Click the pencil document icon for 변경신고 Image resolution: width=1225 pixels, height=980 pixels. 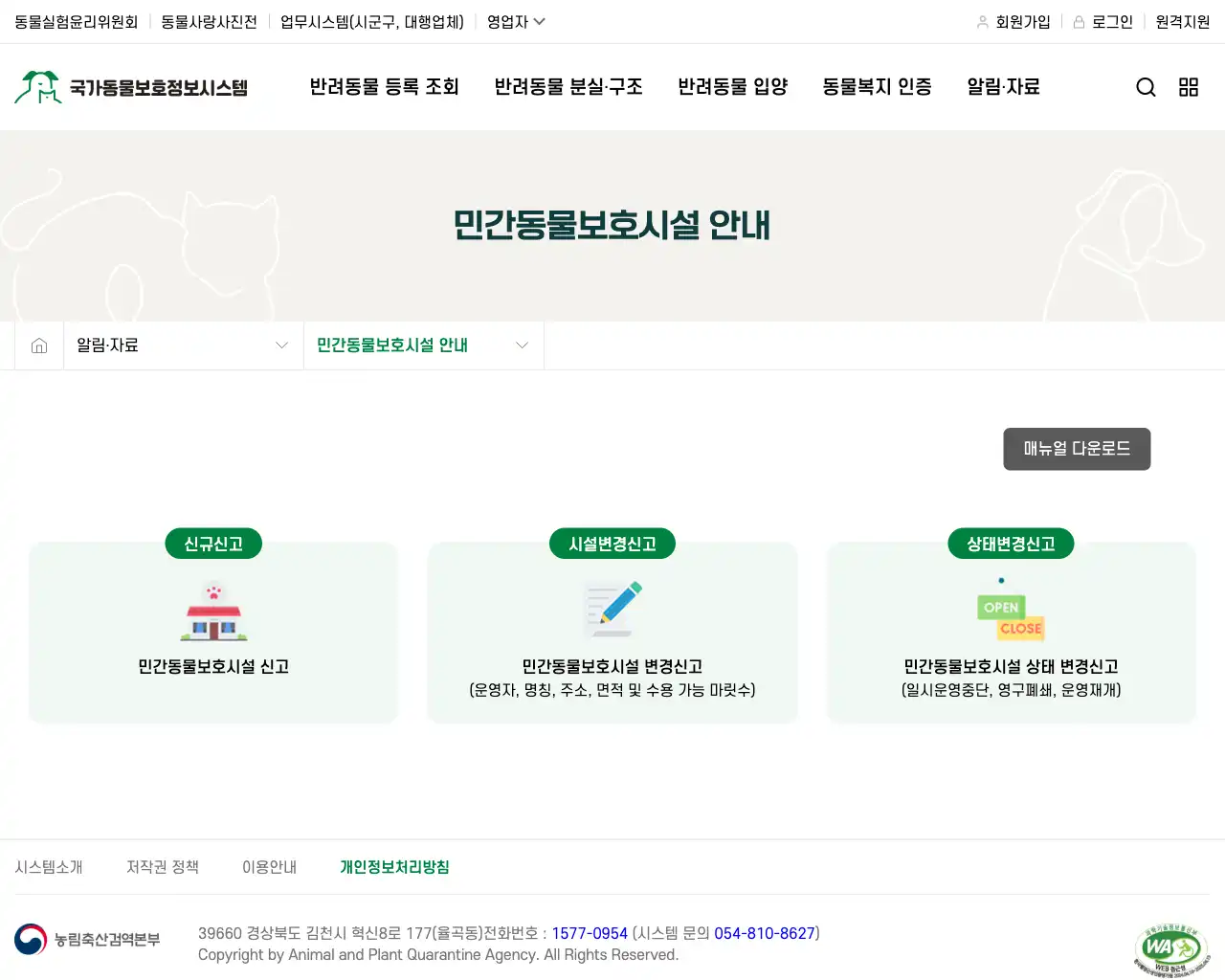coord(612,609)
